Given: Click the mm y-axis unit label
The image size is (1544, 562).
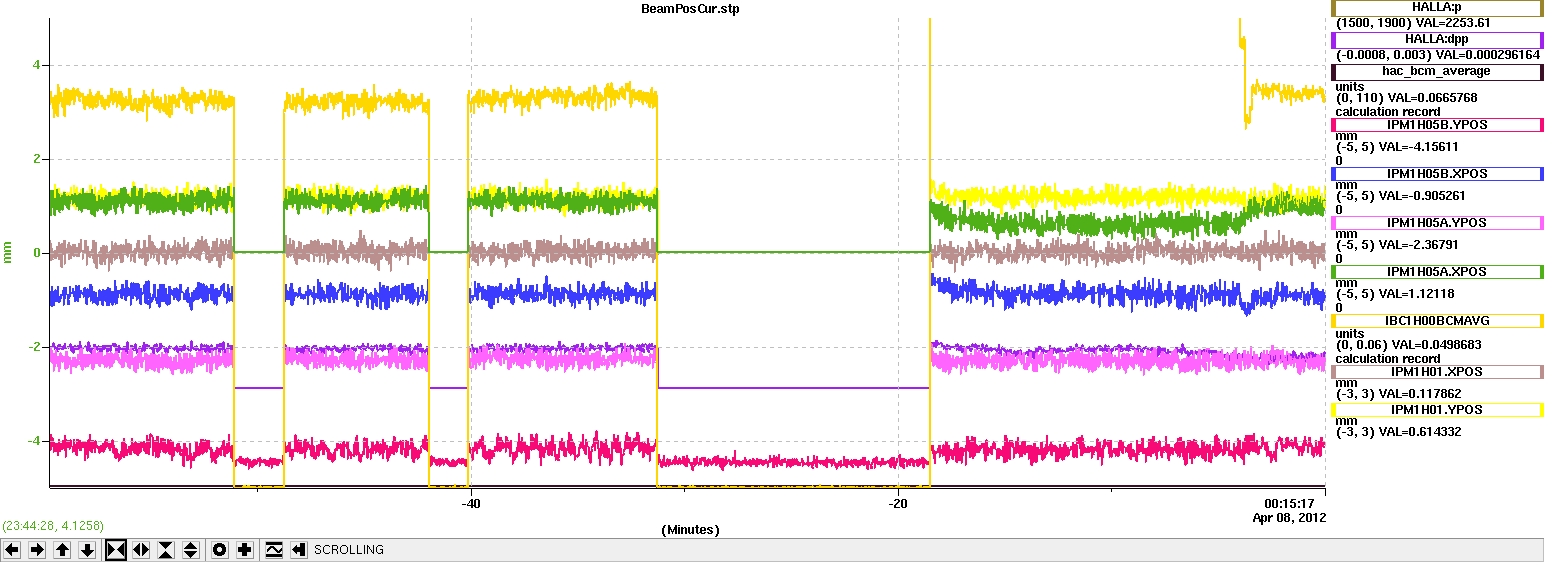Looking at the screenshot, I should (9, 254).
